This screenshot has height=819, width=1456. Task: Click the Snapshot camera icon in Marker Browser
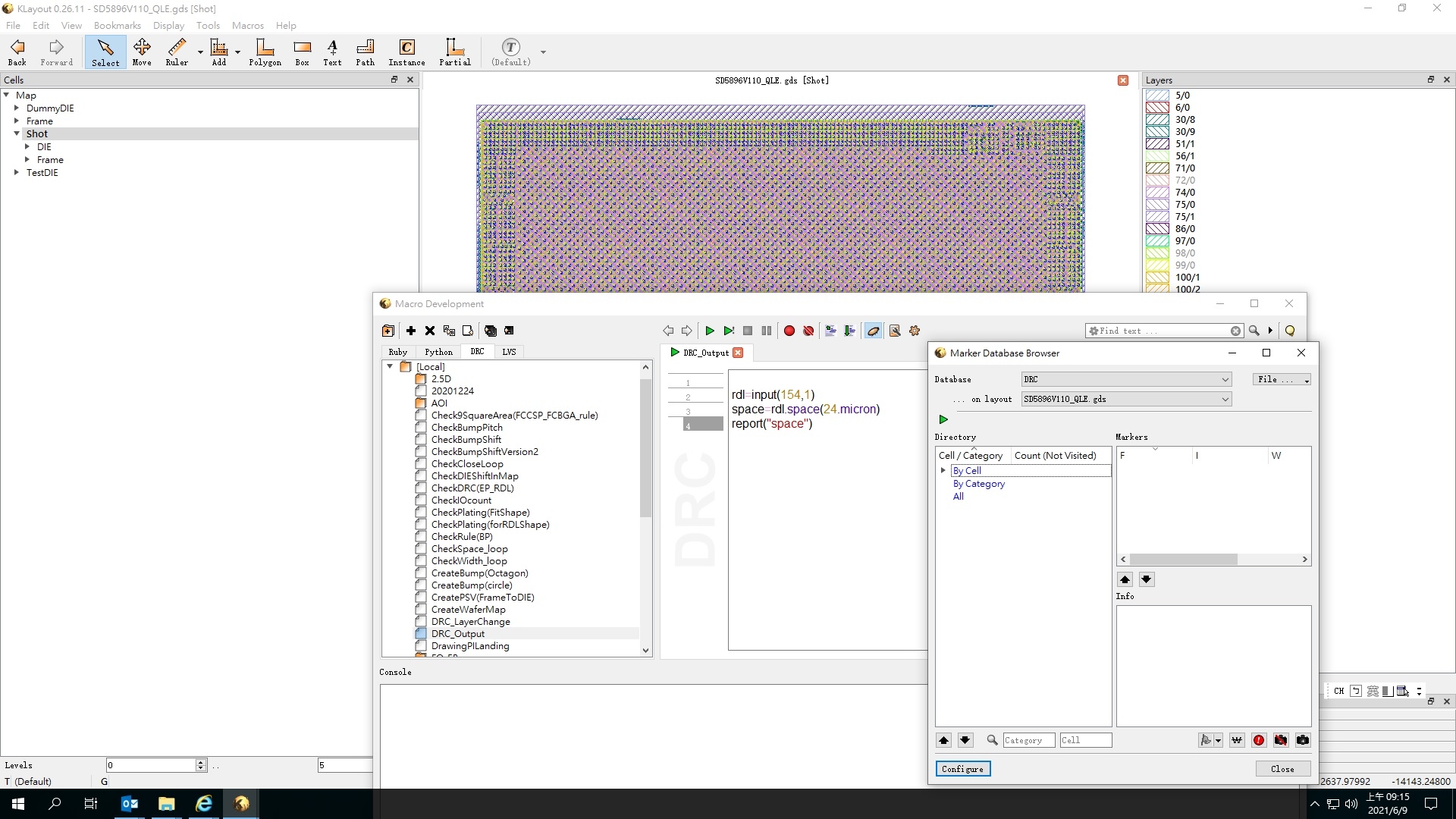1303,740
